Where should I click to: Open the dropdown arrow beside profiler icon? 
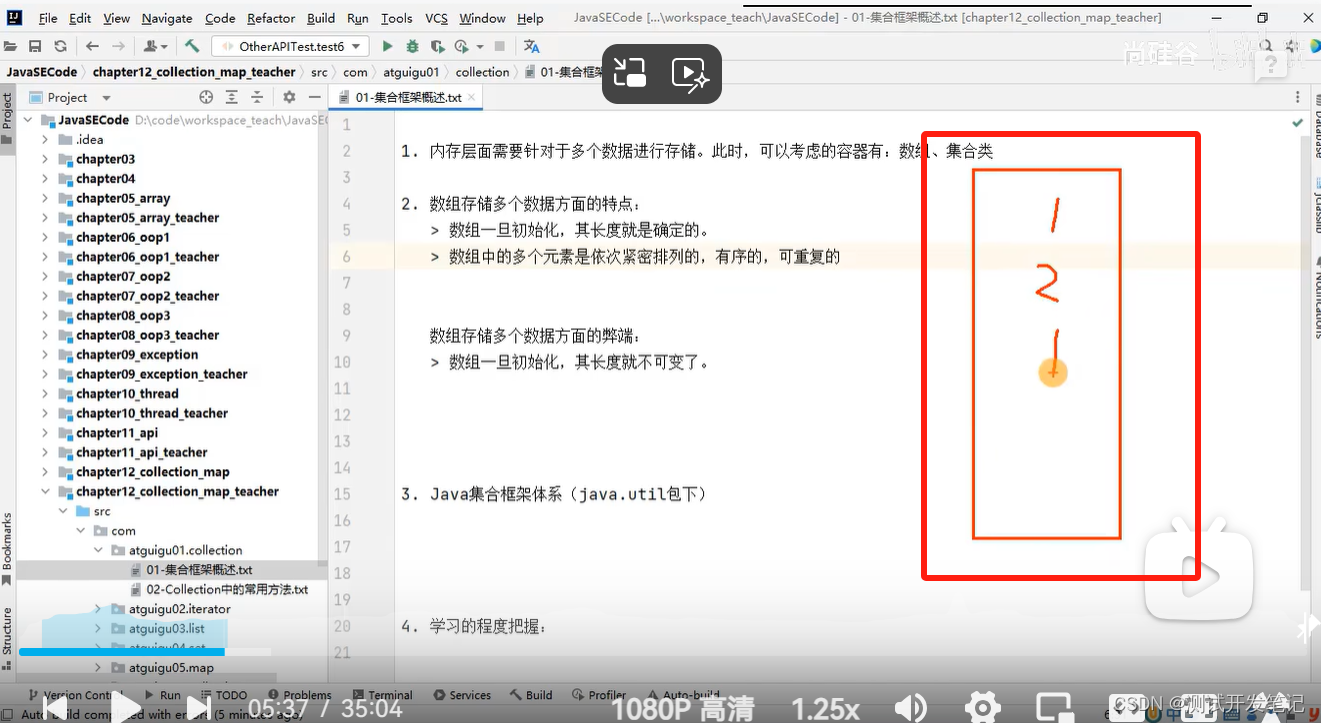click(480, 46)
